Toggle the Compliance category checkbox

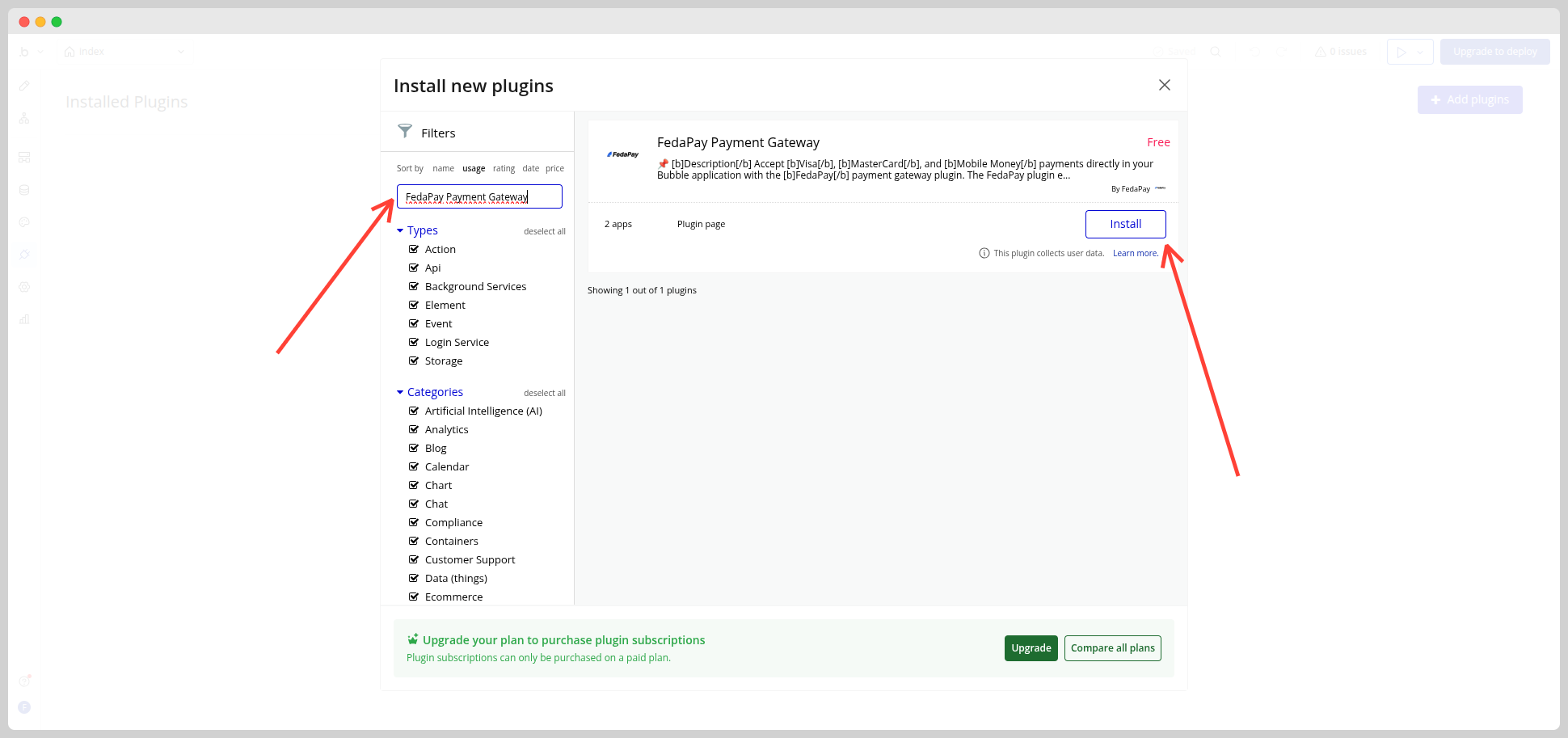tap(414, 522)
